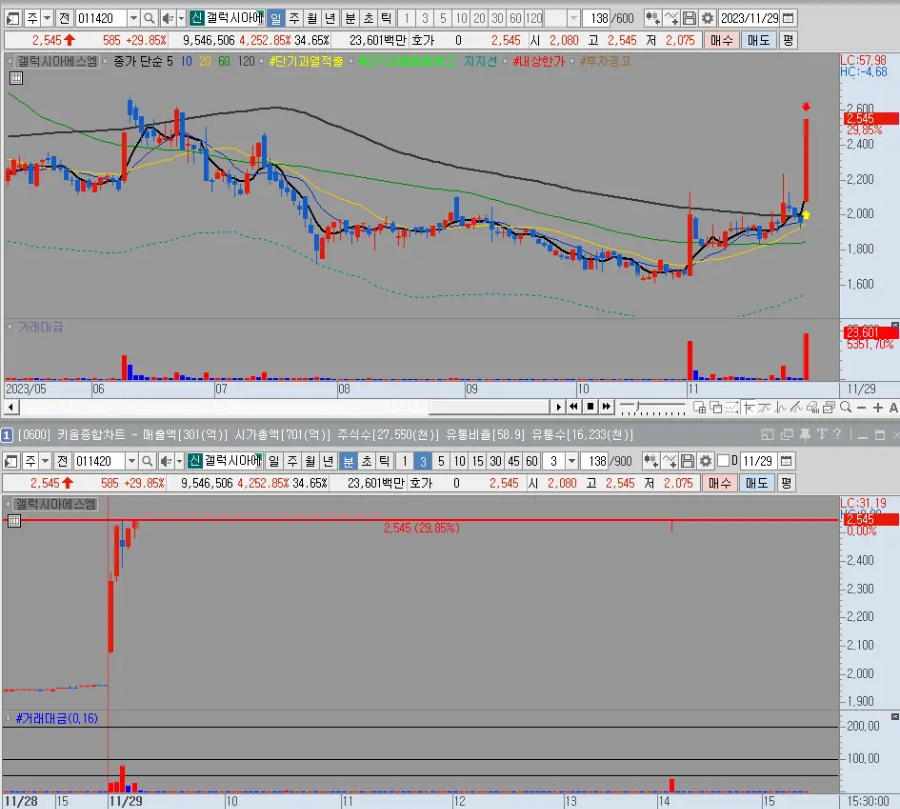Click the T font icon in bottom title bar
Image resolution: width=900 pixels, height=809 pixels.
[x=821, y=435]
